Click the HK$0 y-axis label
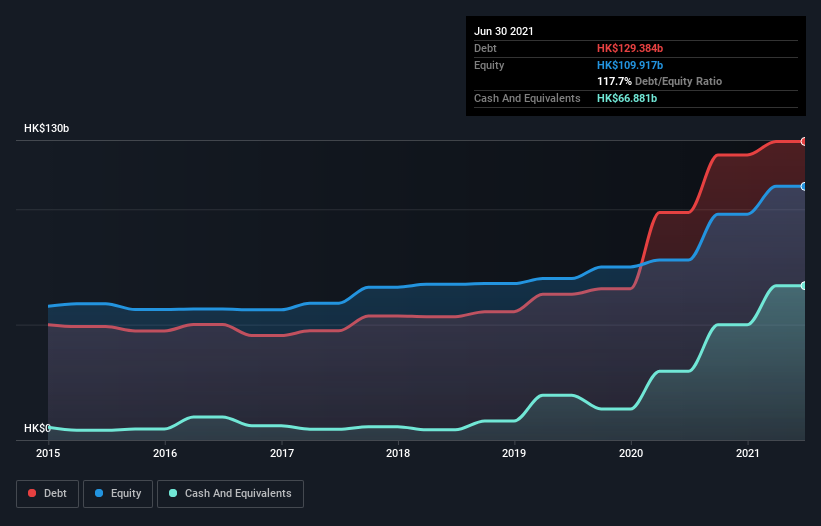Viewport: 821px width, 526px height. [x=37, y=428]
